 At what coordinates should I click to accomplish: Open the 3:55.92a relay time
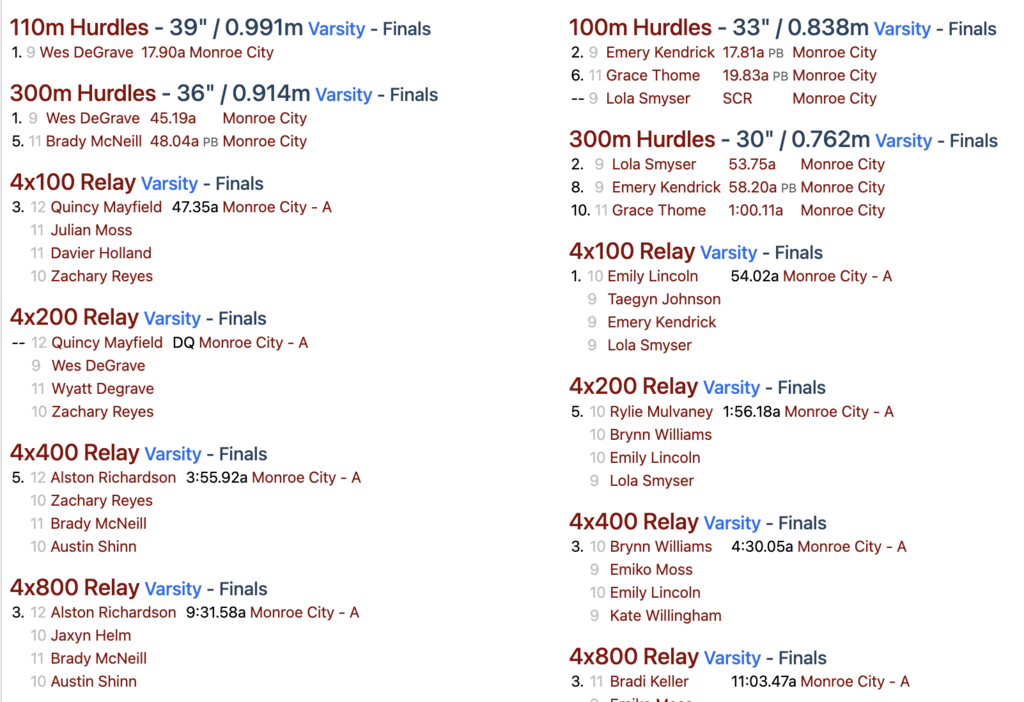pos(217,477)
